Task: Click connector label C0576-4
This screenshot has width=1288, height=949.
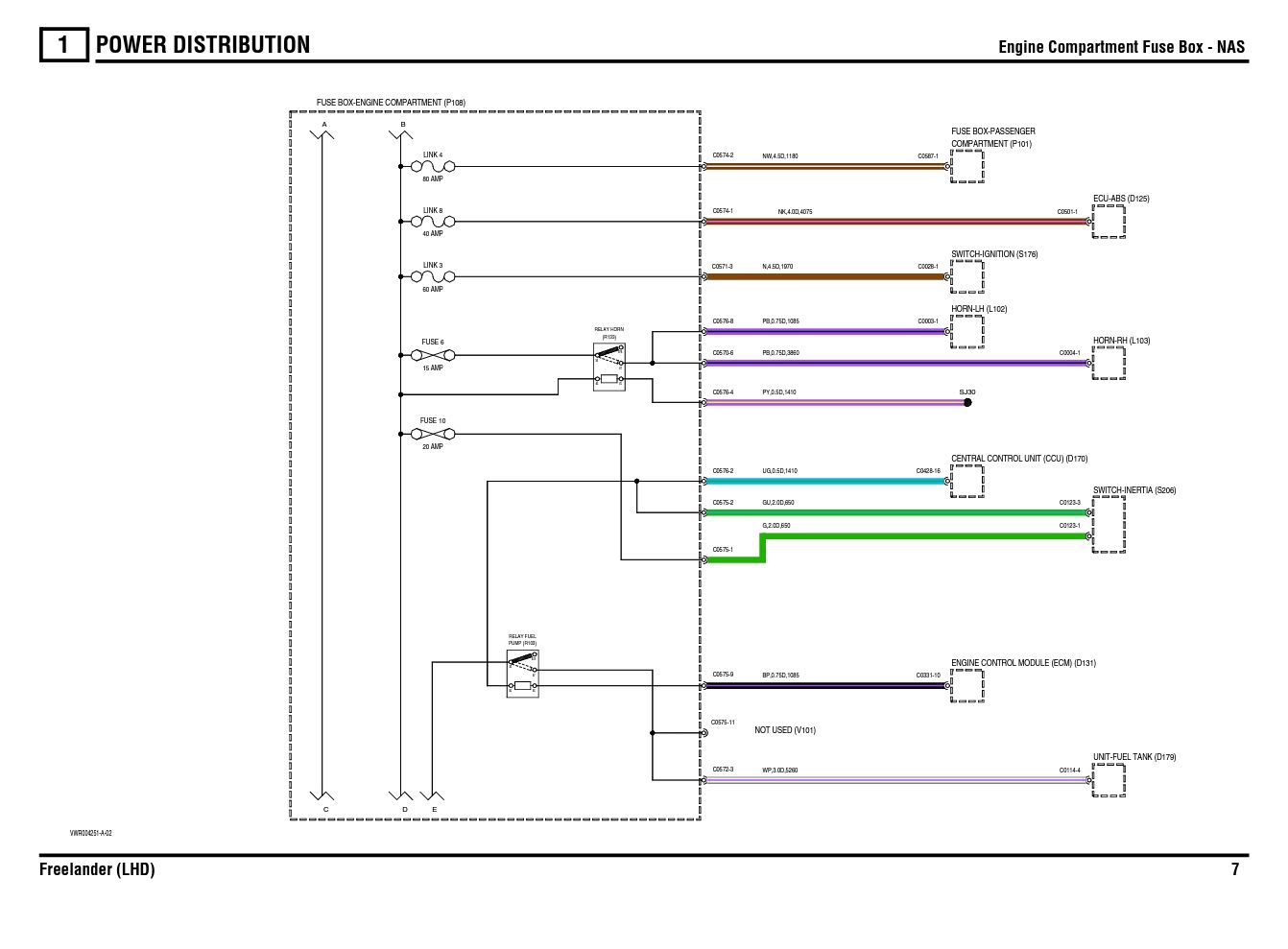Action: [723, 392]
